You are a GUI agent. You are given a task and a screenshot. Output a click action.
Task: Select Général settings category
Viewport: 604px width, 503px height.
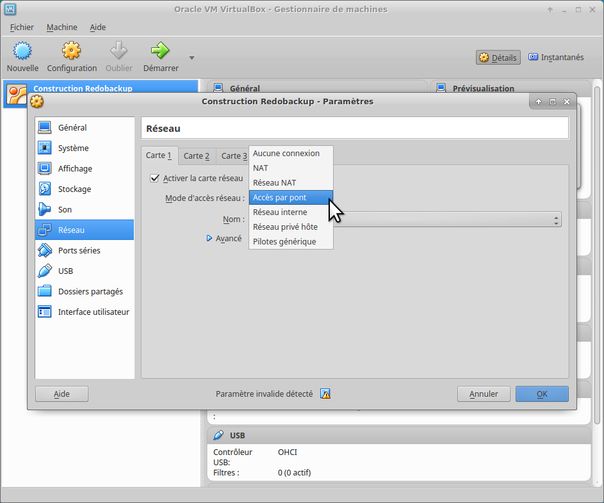point(84,127)
